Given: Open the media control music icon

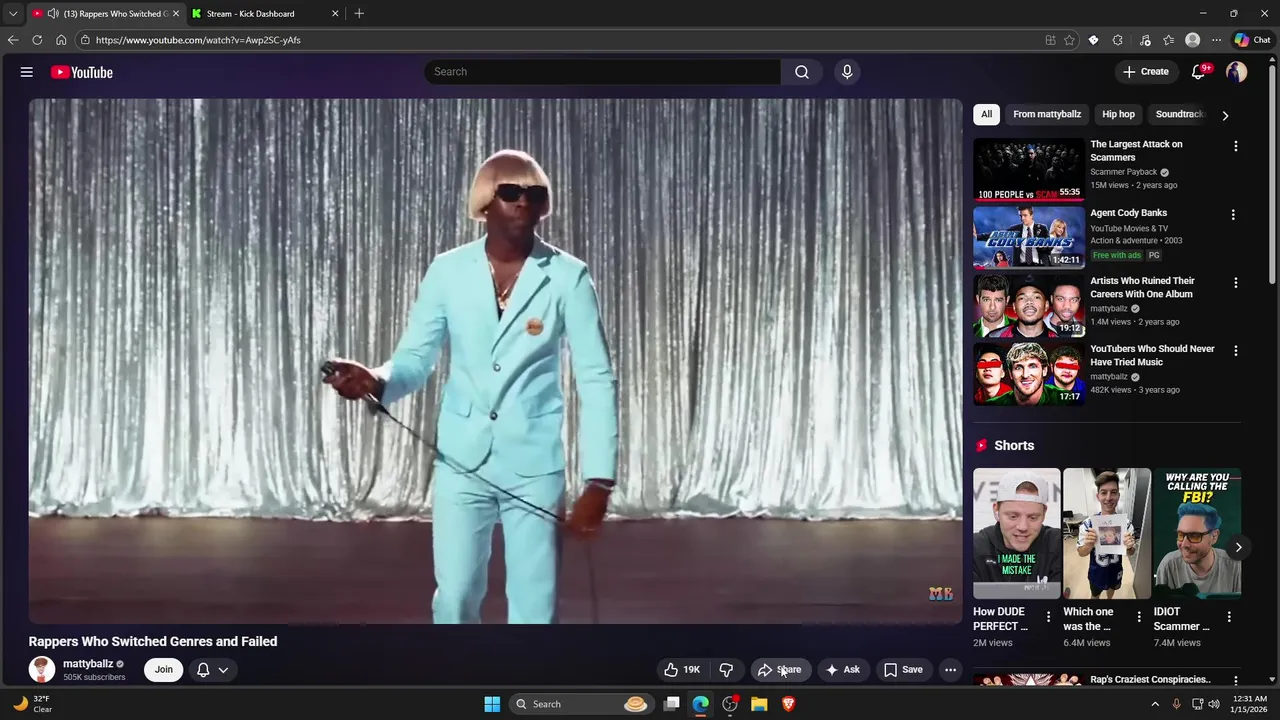Looking at the screenshot, I should [x=1144, y=40].
